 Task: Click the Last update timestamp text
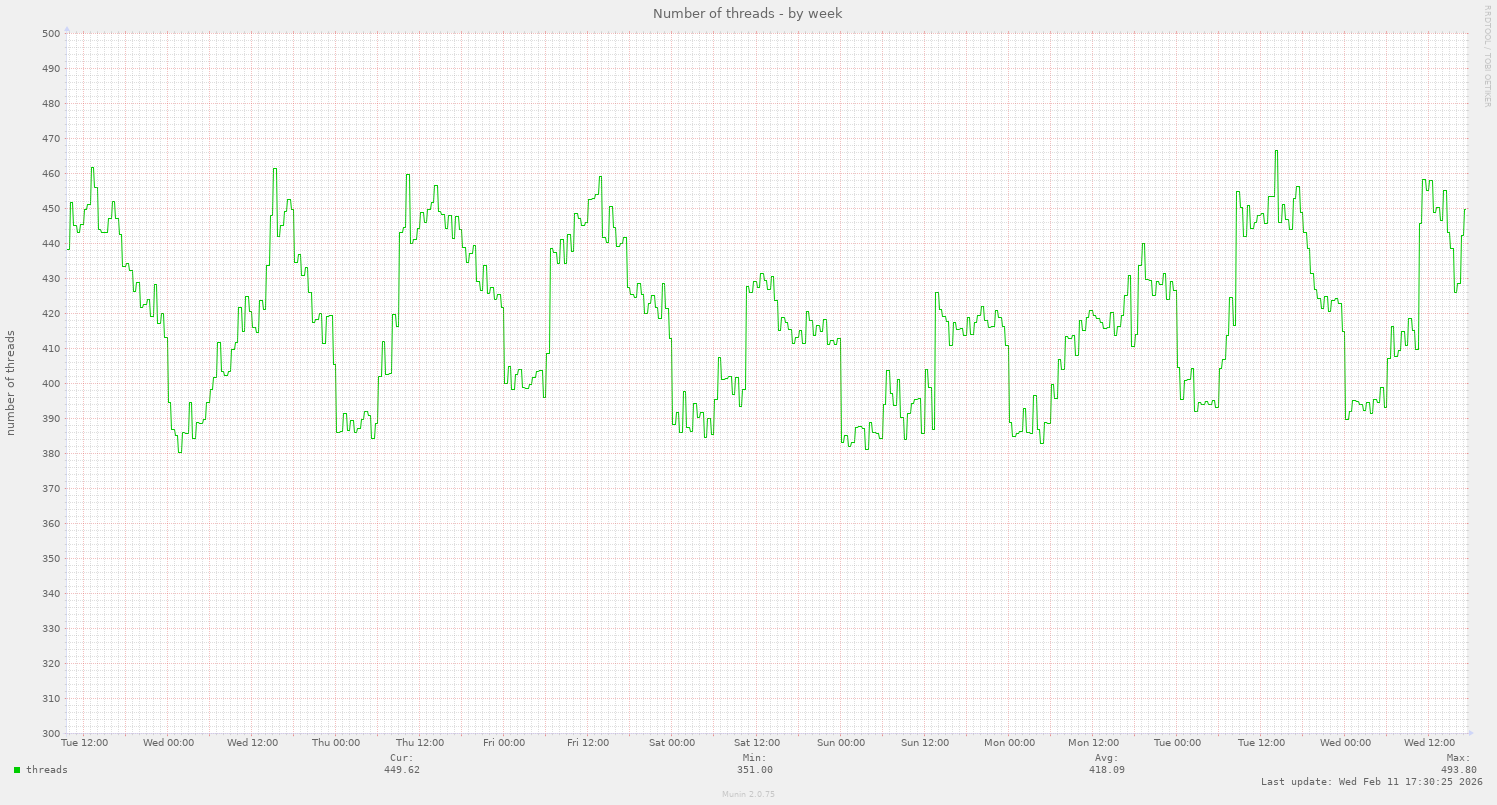[1371, 782]
